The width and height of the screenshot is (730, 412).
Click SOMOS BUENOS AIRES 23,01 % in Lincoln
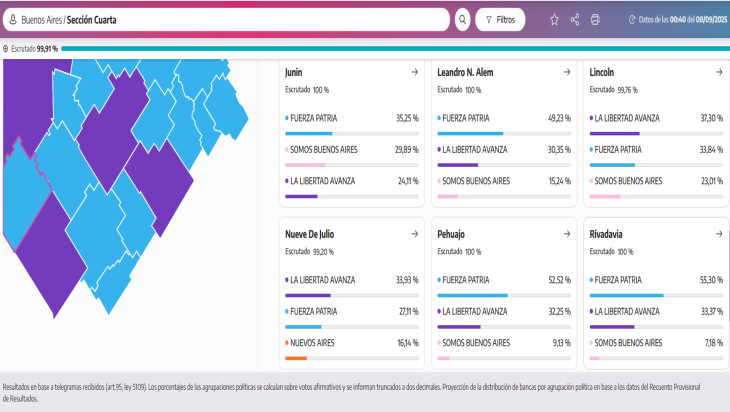pyautogui.click(x=656, y=181)
